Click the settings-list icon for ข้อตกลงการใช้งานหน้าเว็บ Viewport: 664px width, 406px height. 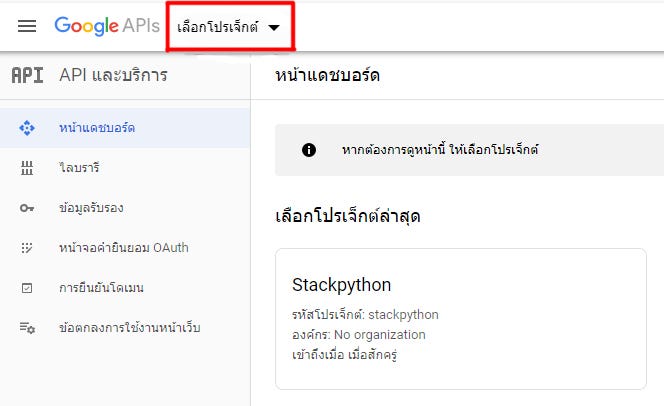pyautogui.click(x=27, y=328)
